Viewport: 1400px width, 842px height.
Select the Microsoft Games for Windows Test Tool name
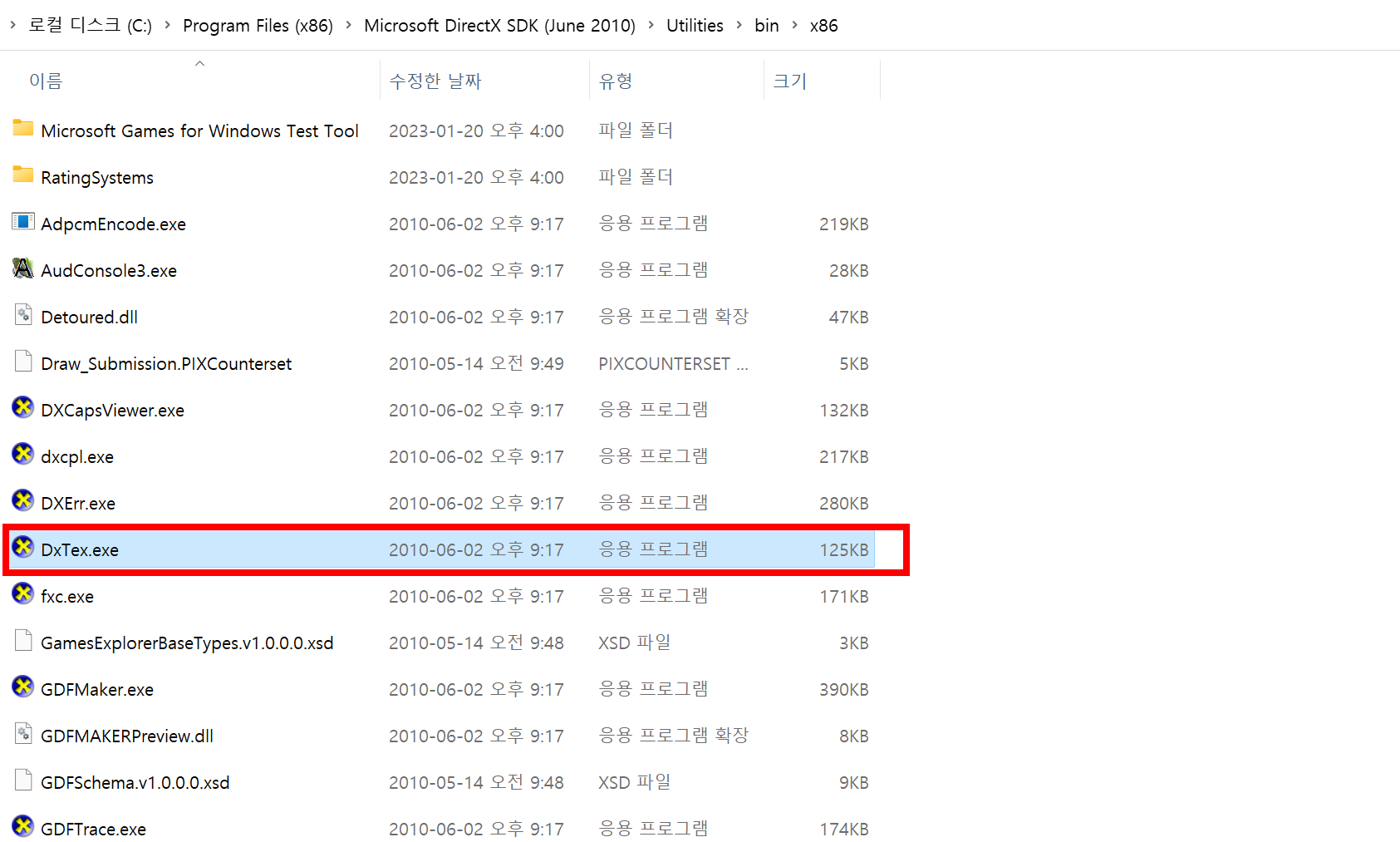pyautogui.click(x=199, y=130)
